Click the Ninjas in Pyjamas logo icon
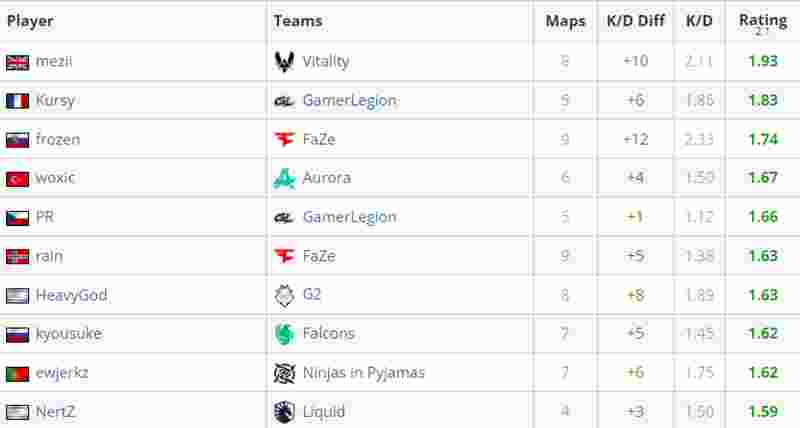The width and height of the screenshot is (800, 428). 284,373
